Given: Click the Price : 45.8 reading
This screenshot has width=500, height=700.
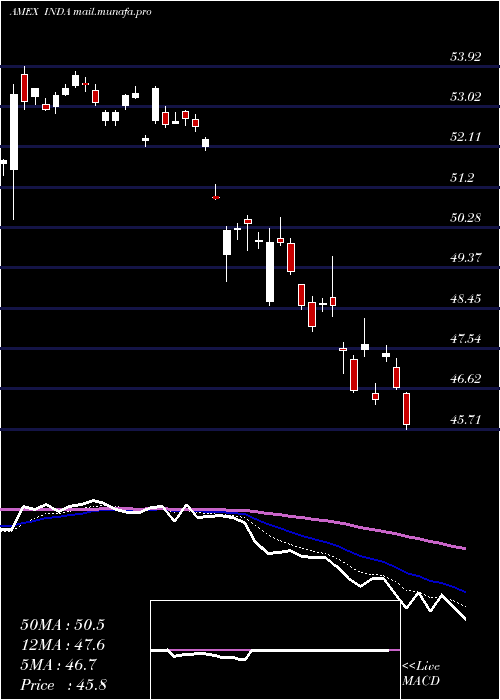Looking at the screenshot, I should click(62, 685).
